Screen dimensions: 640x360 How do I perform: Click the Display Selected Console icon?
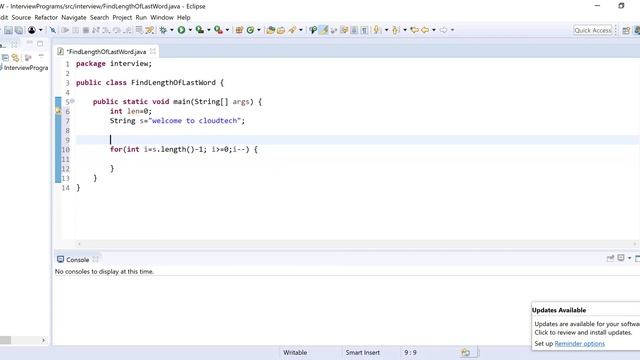pos(621,258)
